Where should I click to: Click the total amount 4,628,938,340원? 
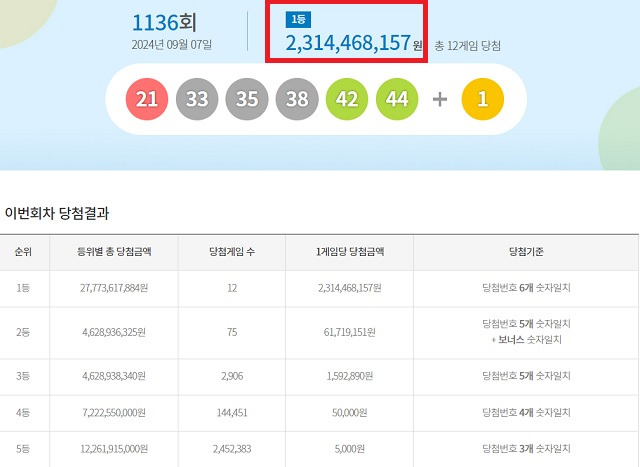pyautogui.click(x=114, y=376)
